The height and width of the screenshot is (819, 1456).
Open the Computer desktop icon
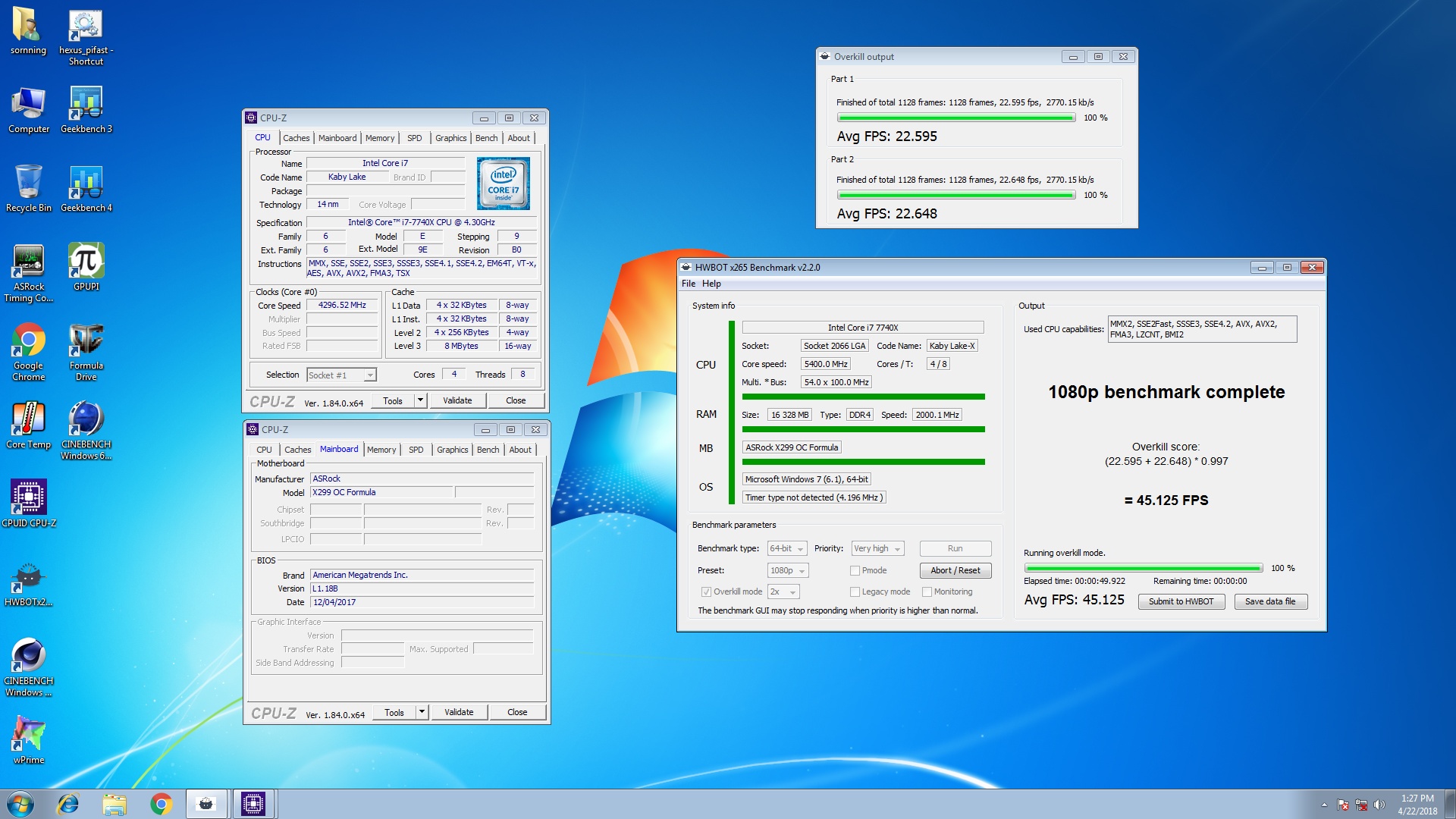coord(28,110)
